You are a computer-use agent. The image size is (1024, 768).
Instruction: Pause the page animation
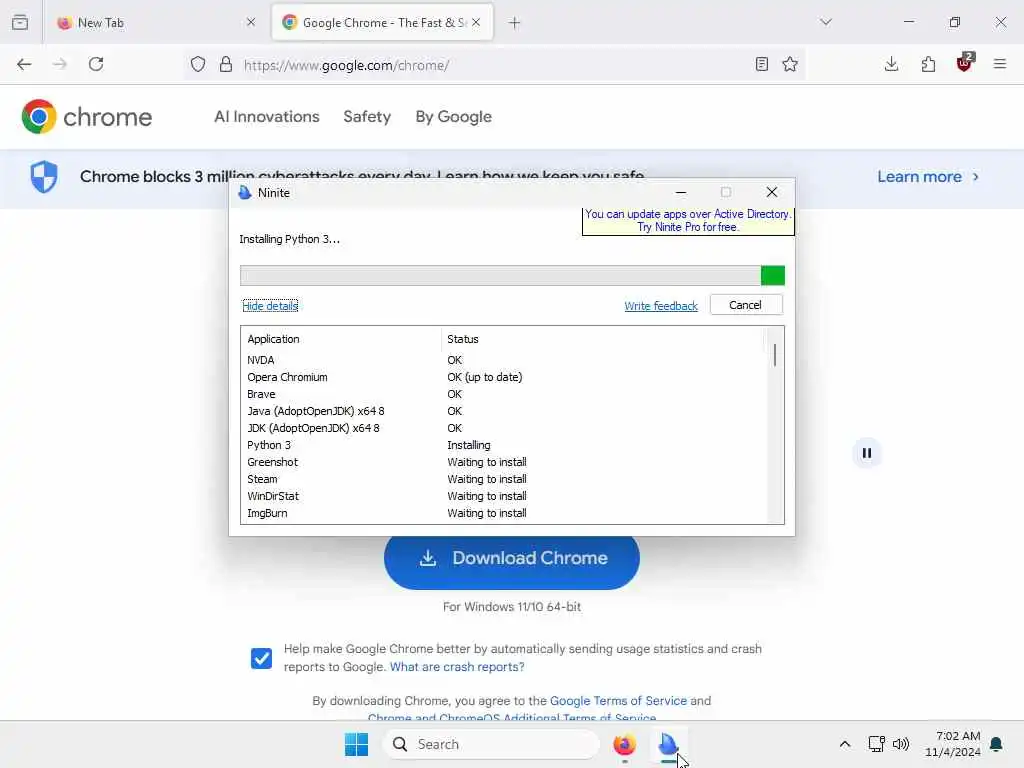coord(867,453)
